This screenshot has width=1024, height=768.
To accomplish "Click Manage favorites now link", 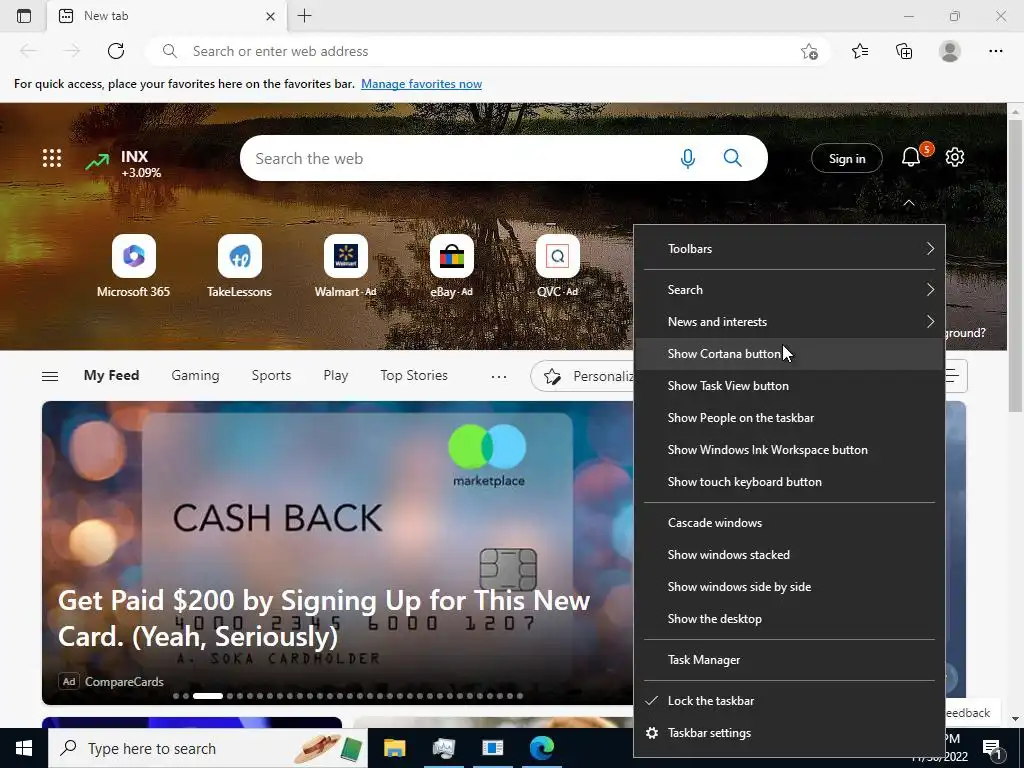I will point(421,84).
